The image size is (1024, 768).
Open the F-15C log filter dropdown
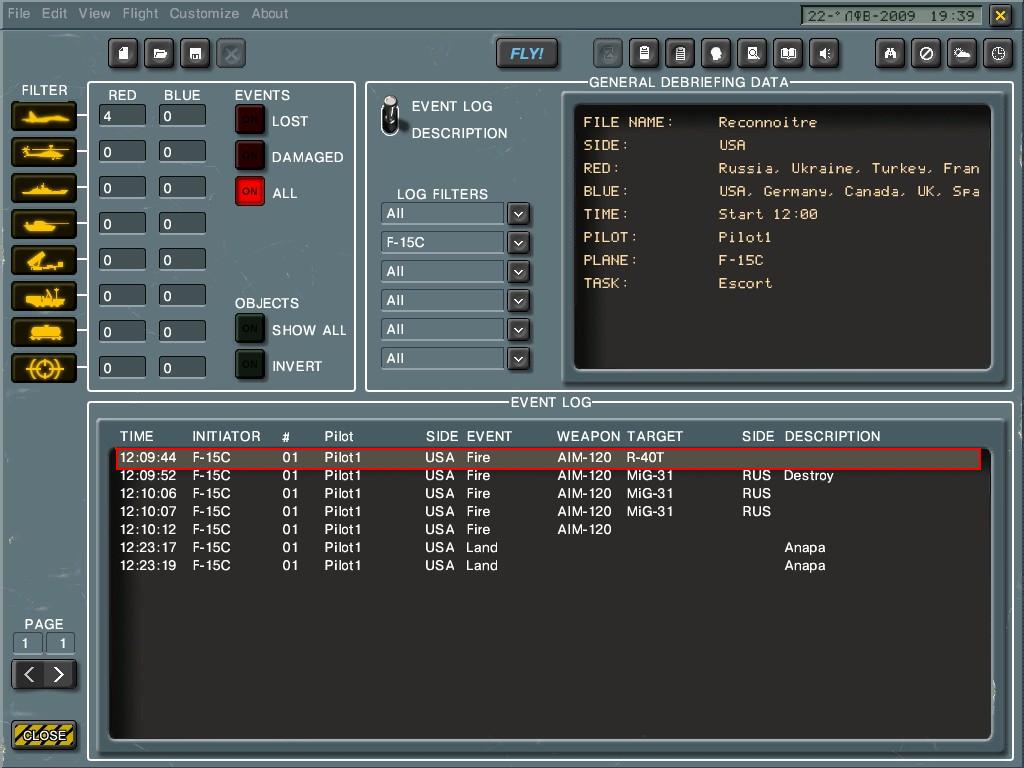tap(518, 242)
